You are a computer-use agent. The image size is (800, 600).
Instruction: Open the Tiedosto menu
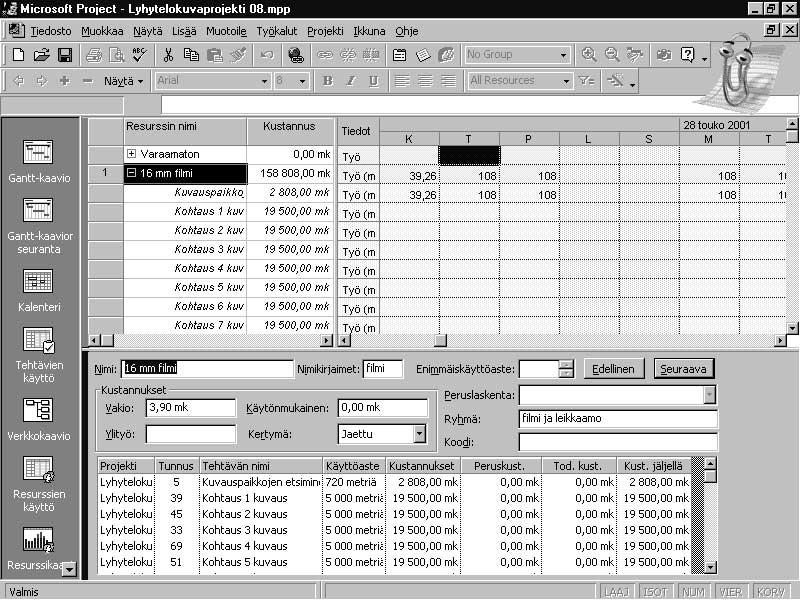51,31
